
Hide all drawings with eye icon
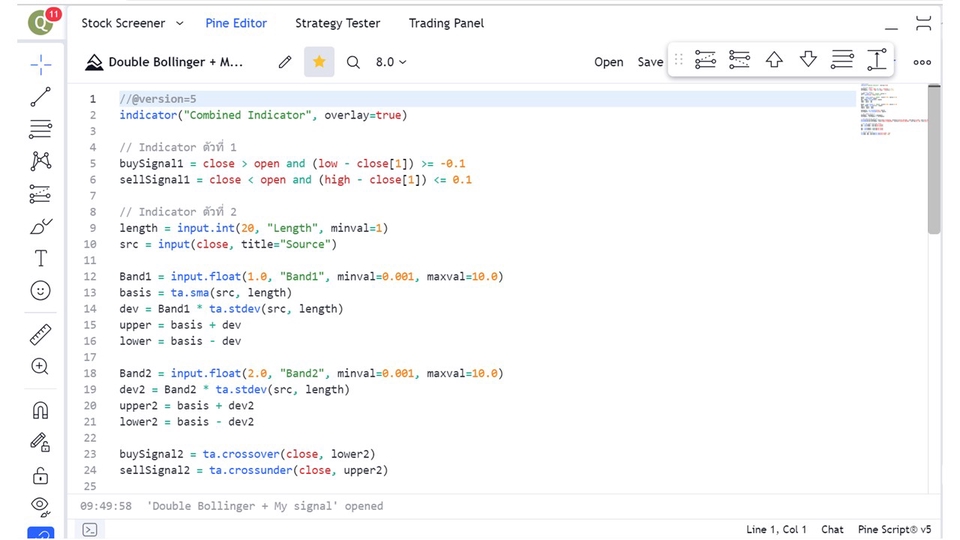[x=40, y=506]
